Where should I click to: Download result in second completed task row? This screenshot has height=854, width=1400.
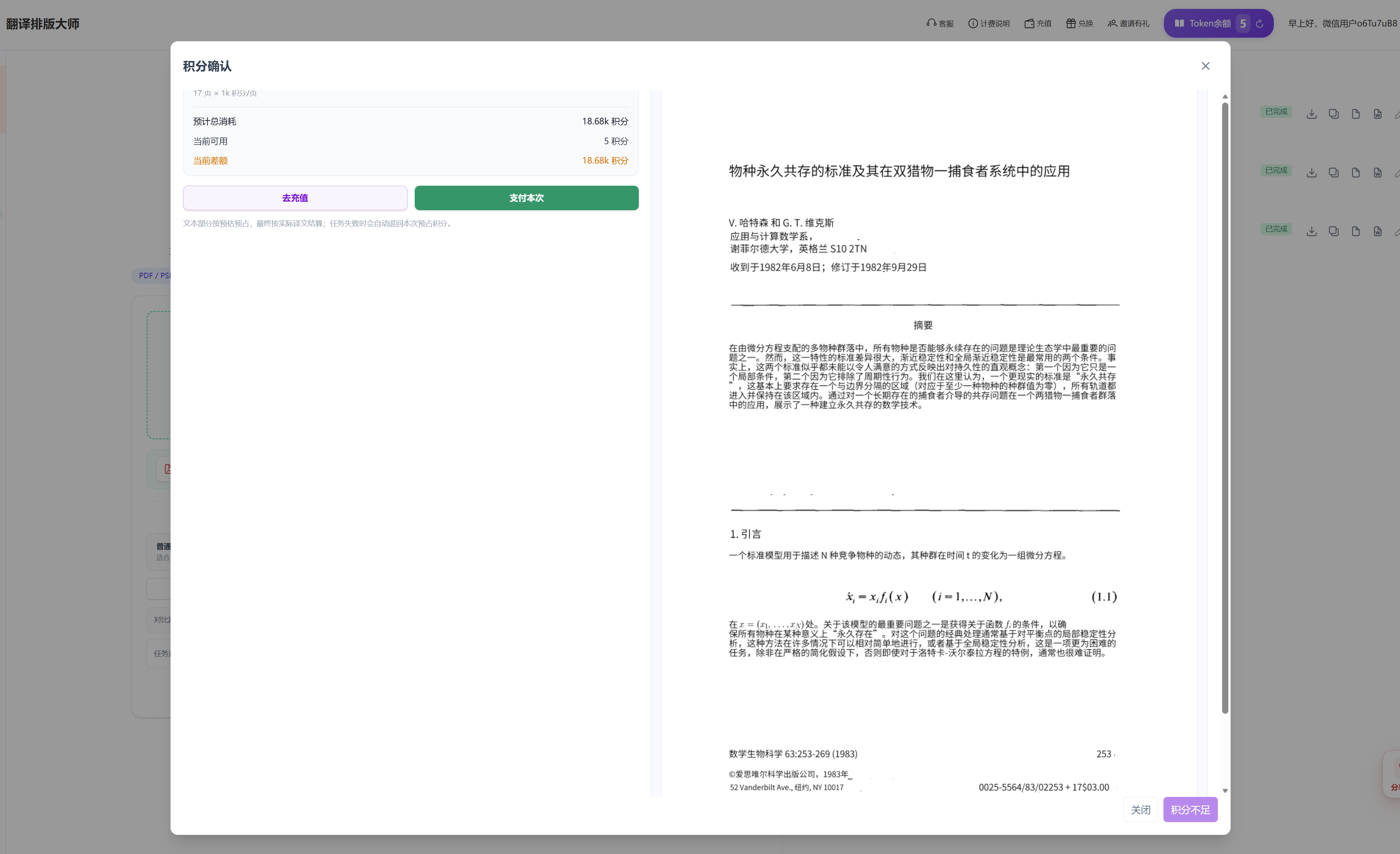(x=1311, y=172)
